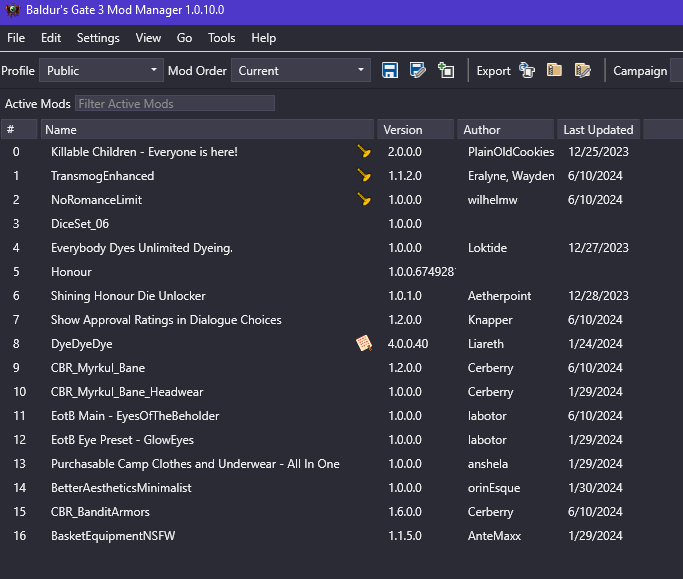Open the Help menu

(x=264, y=38)
